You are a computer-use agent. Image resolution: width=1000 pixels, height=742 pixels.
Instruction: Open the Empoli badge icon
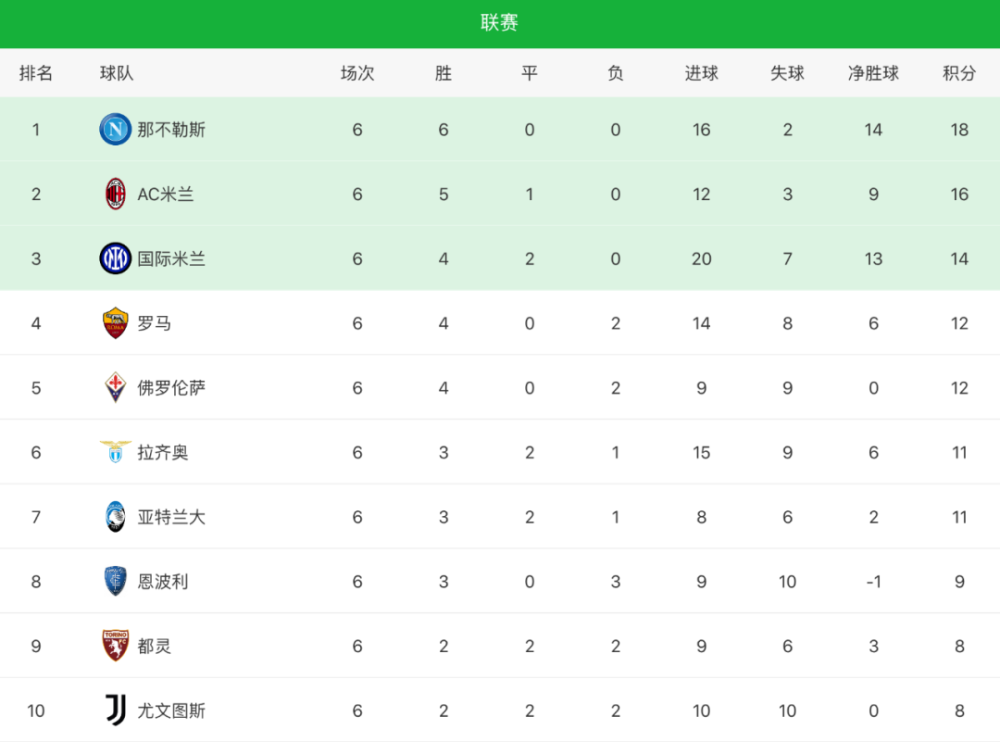[115, 581]
